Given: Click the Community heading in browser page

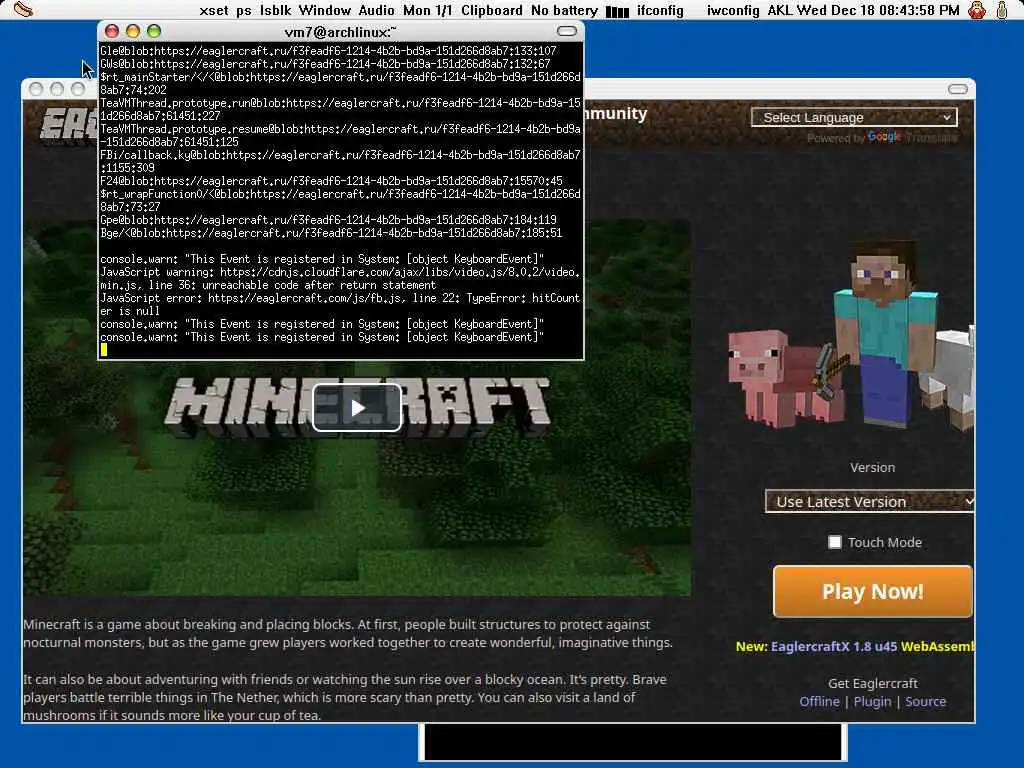Looking at the screenshot, I should point(615,114).
